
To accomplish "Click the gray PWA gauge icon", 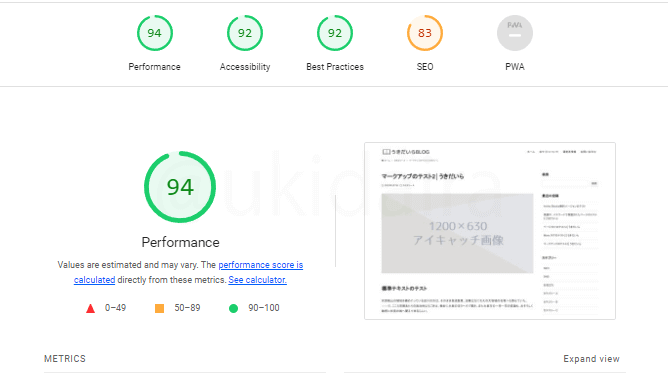I will pos(515,33).
